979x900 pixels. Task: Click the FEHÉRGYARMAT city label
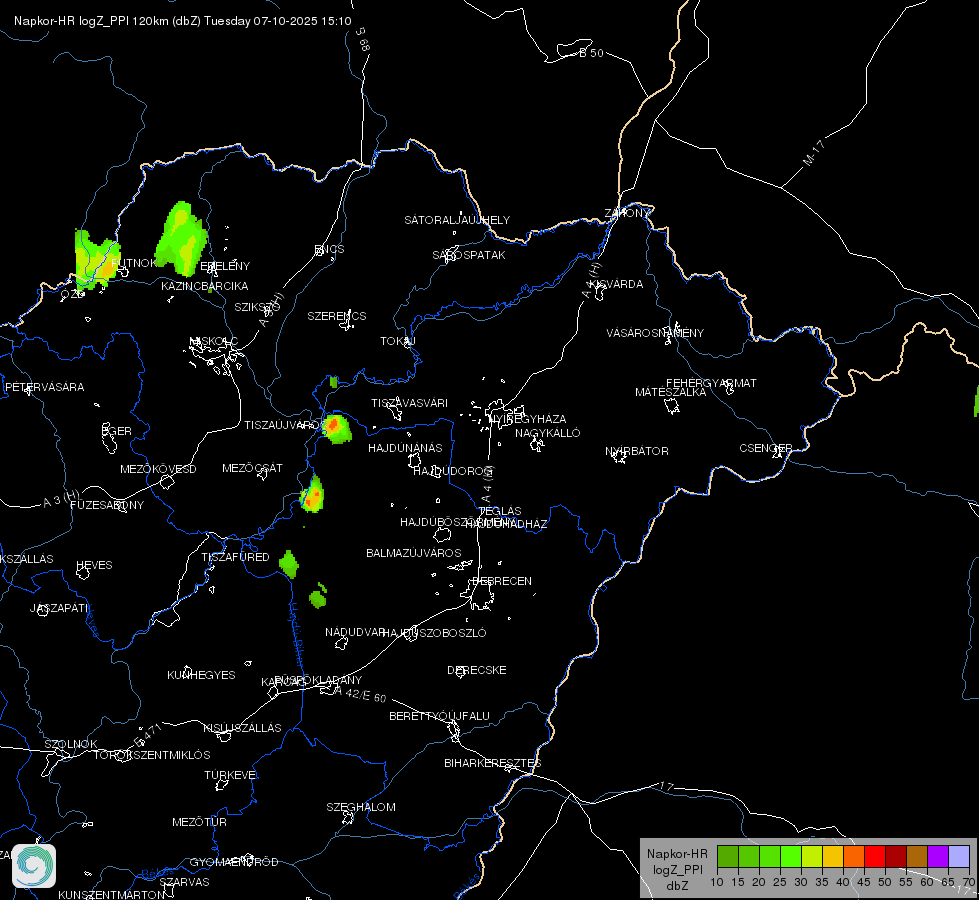point(711,383)
